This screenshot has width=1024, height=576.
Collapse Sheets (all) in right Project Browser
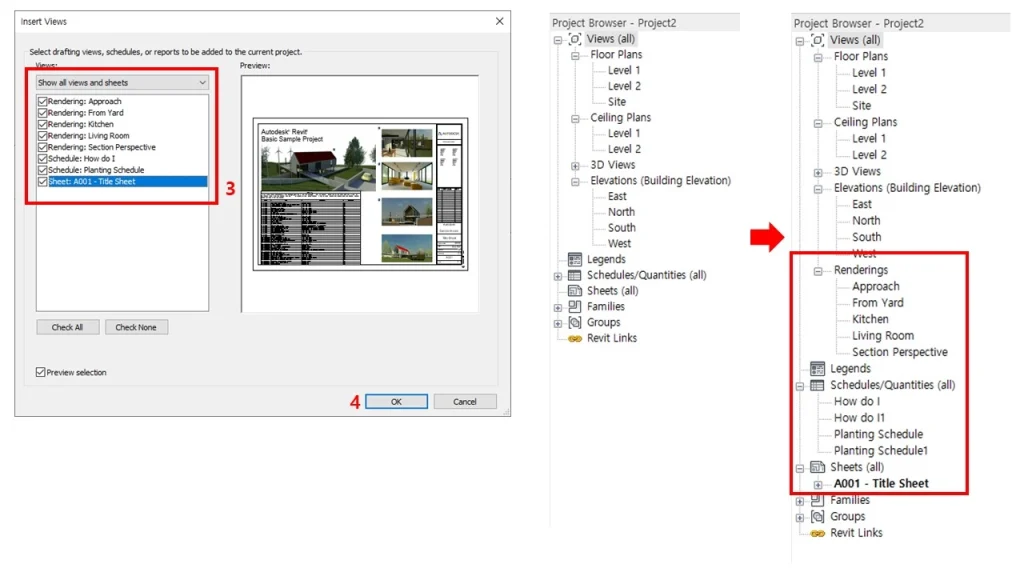pos(800,468)
